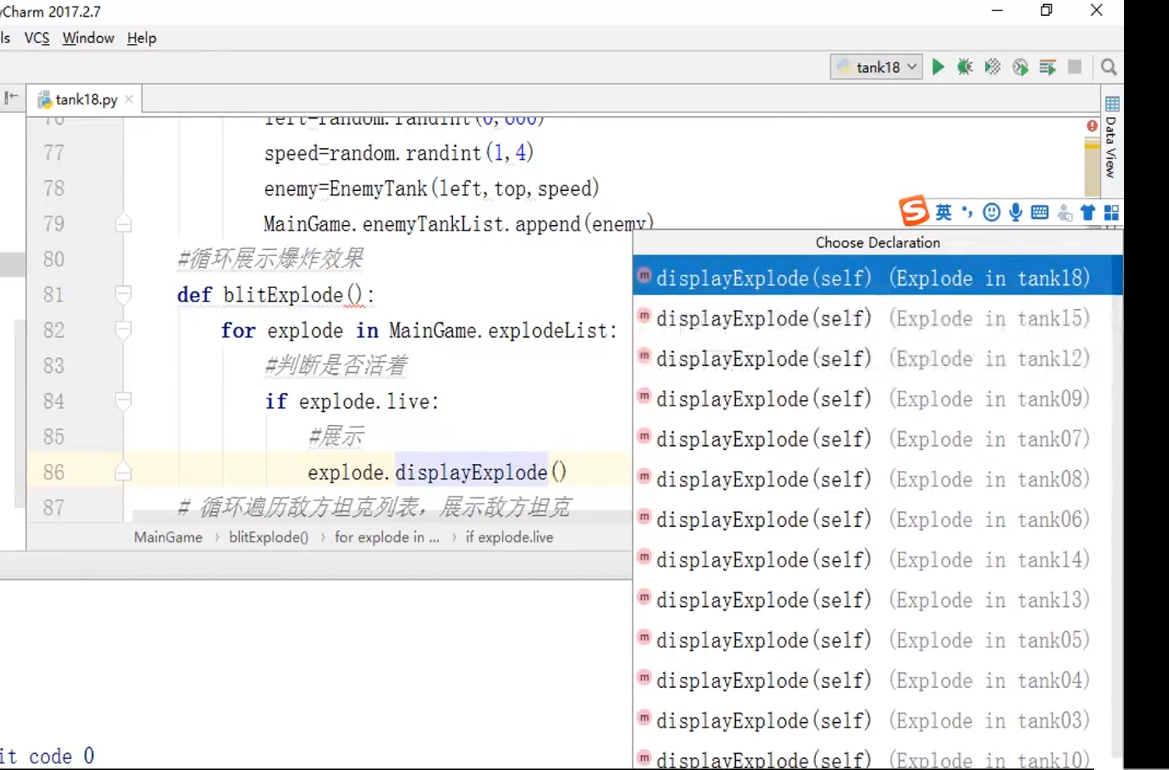The height and width of the screenshot is (770, 1169).
Task: Run the tank18 configuration
Action: click(x=938, y=67)
